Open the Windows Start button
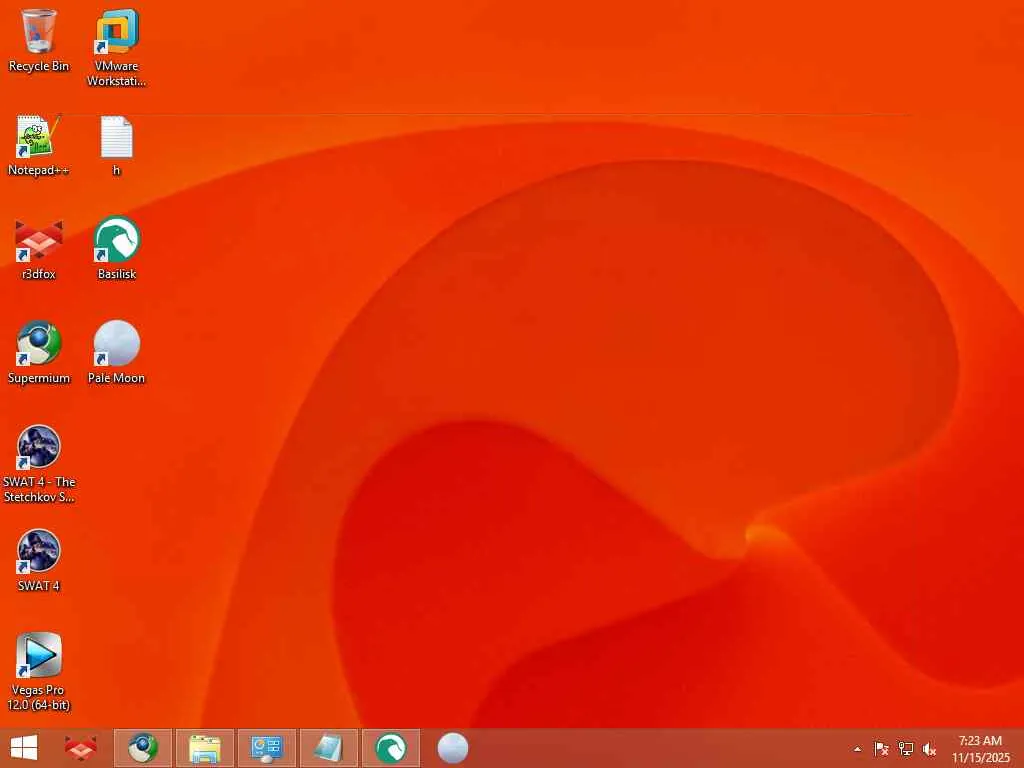The width and height of the screenshot is (1024, 768). click(24, 748)
